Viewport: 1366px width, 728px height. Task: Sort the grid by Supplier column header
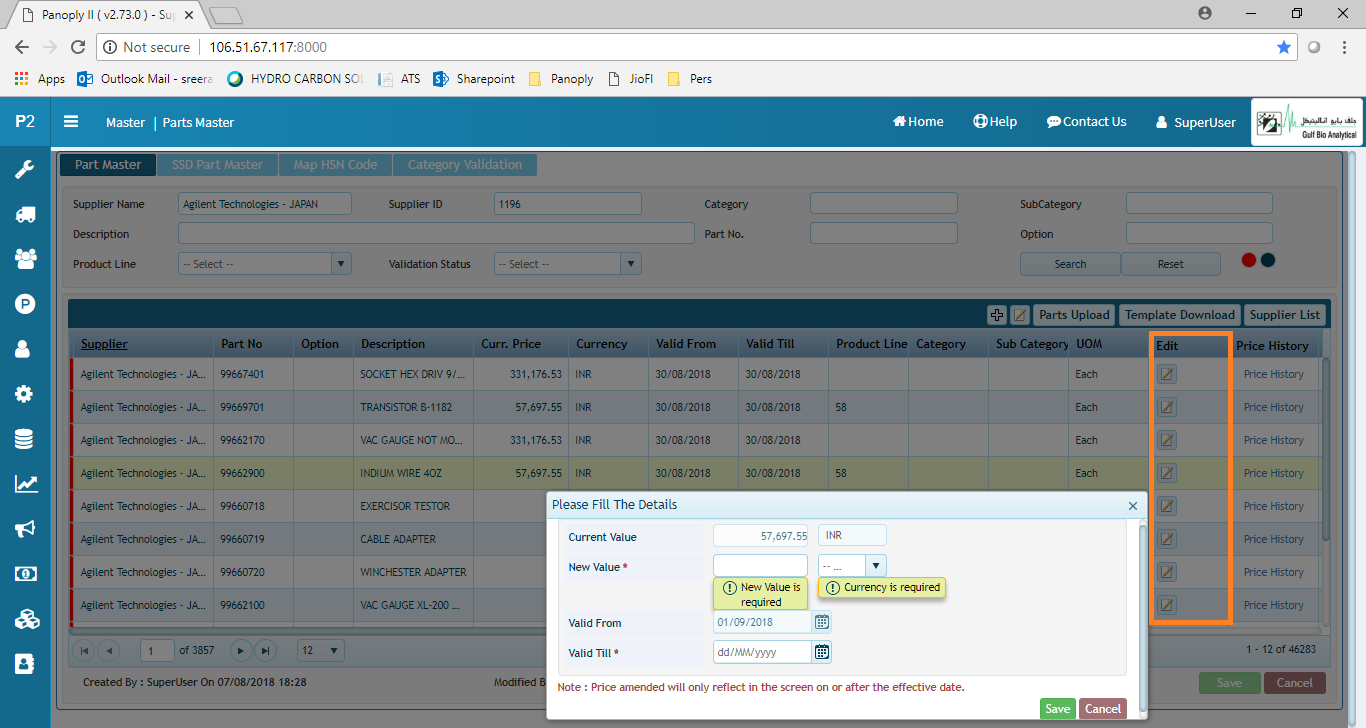[104, 344]
